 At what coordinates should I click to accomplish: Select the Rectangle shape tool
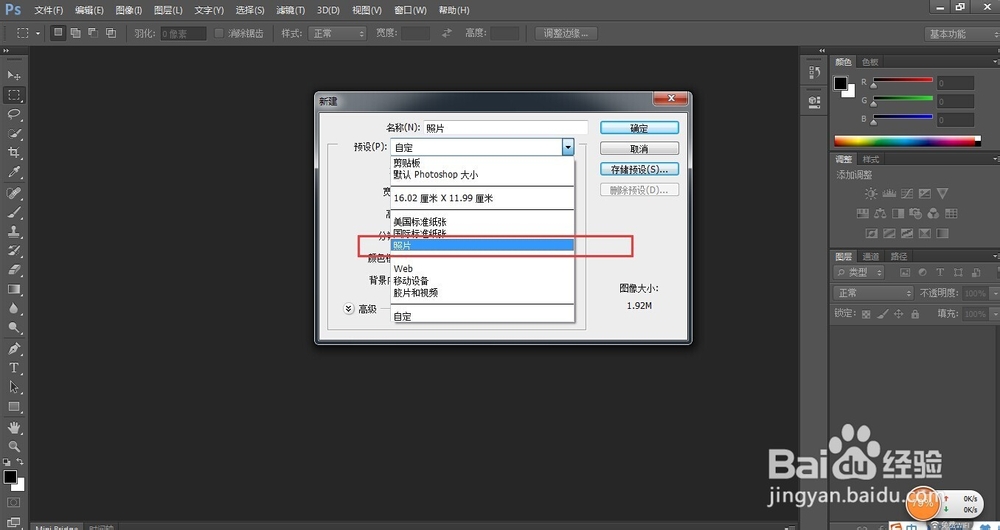[x=14, y=406]
